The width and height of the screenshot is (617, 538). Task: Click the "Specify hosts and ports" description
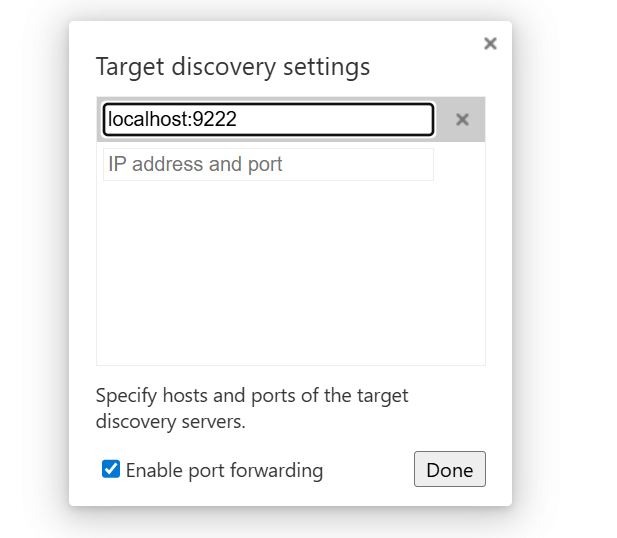(x=251, y=408)
